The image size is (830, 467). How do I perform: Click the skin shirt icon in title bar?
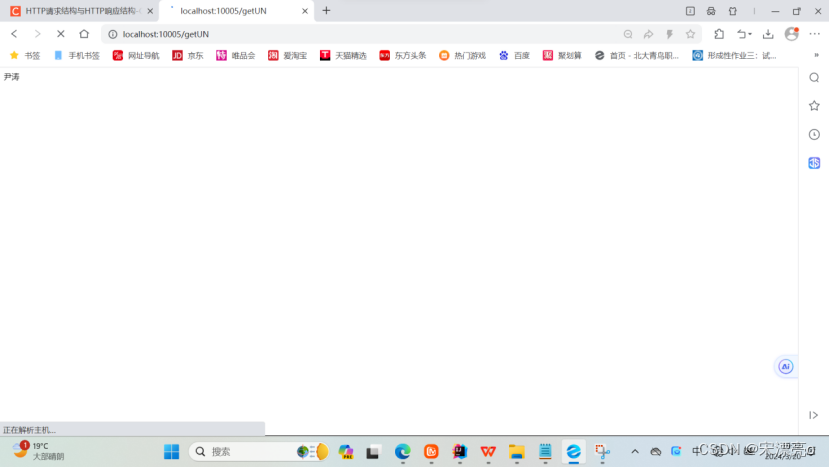tap(733, 11)
